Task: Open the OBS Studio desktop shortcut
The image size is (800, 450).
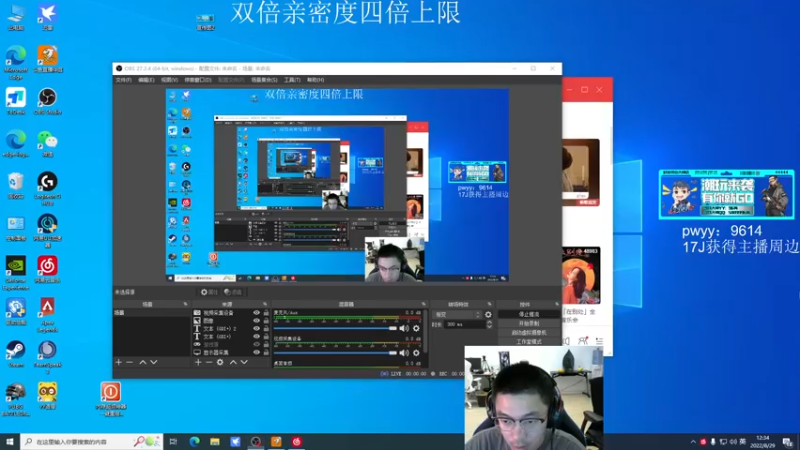Action: coord(47,101)
